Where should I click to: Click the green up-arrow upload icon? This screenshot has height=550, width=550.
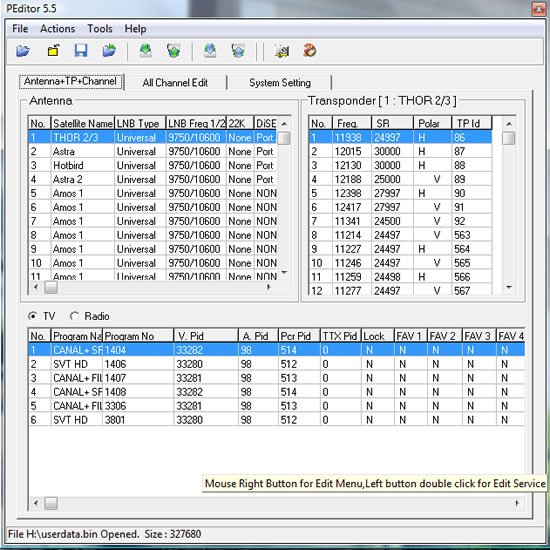point(174,51)
